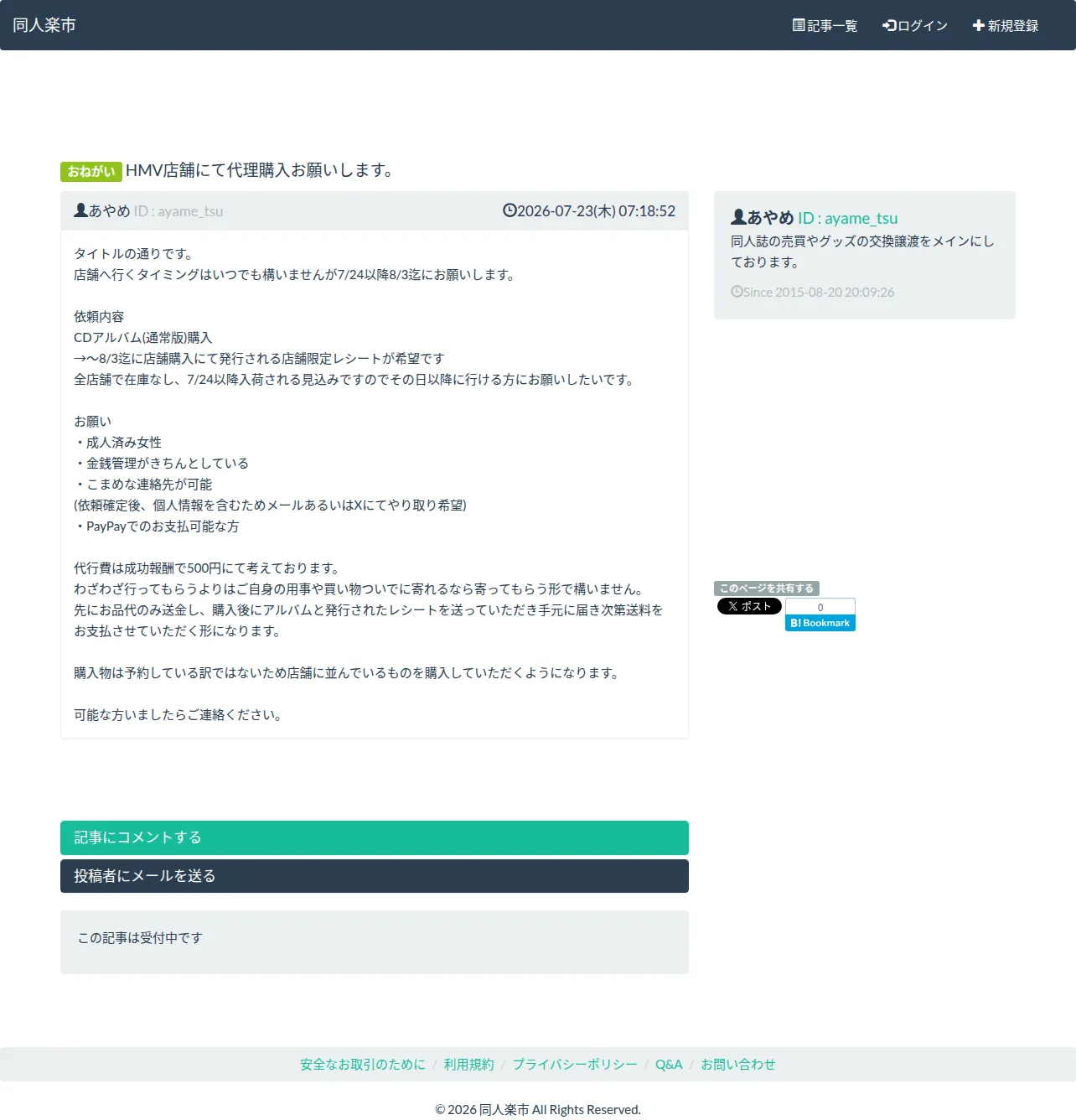Click the user icon in the post header
The width and height of the screenshot is (1076, 1120).
pos(80,210)
